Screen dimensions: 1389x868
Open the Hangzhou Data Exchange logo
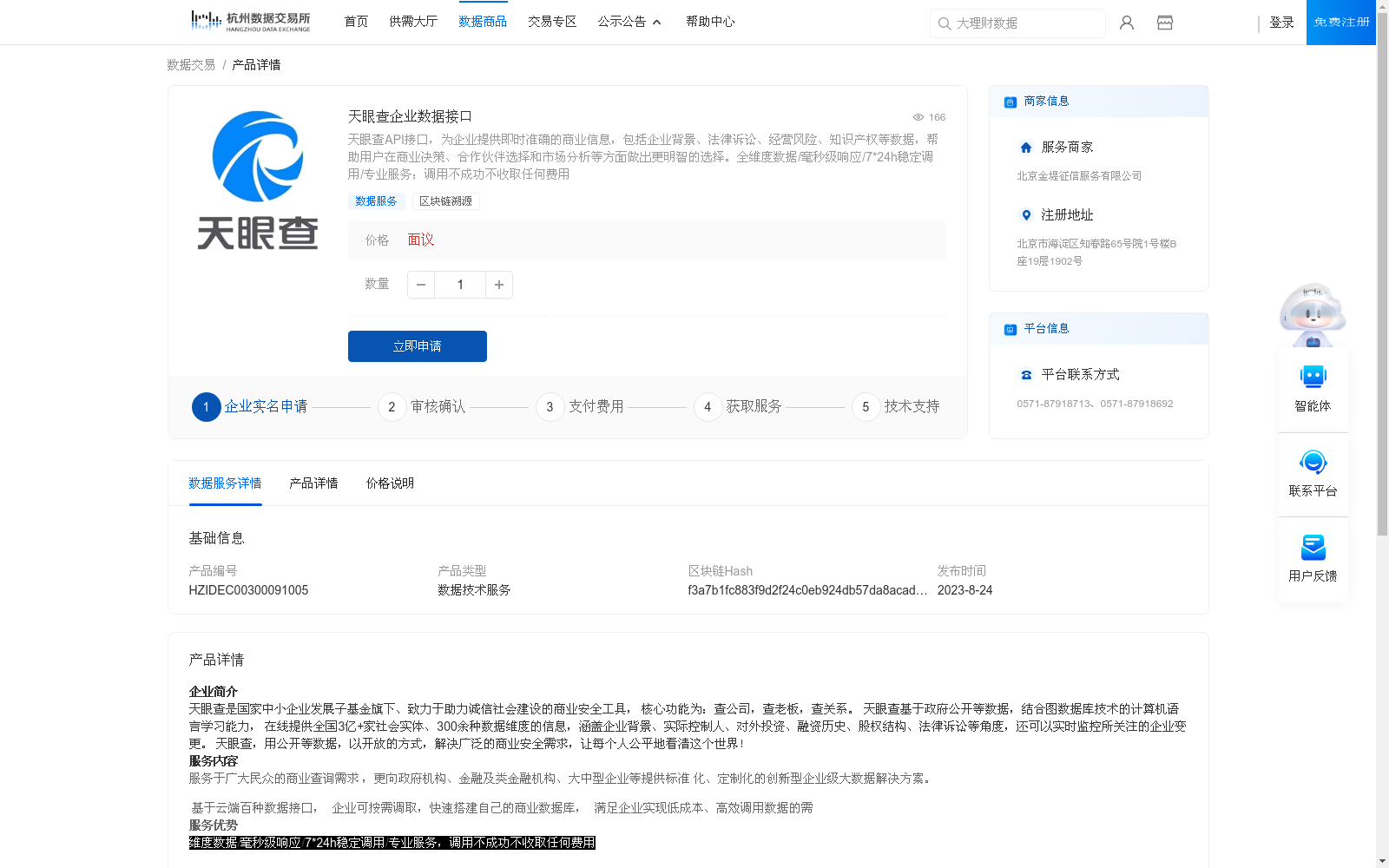250,22
